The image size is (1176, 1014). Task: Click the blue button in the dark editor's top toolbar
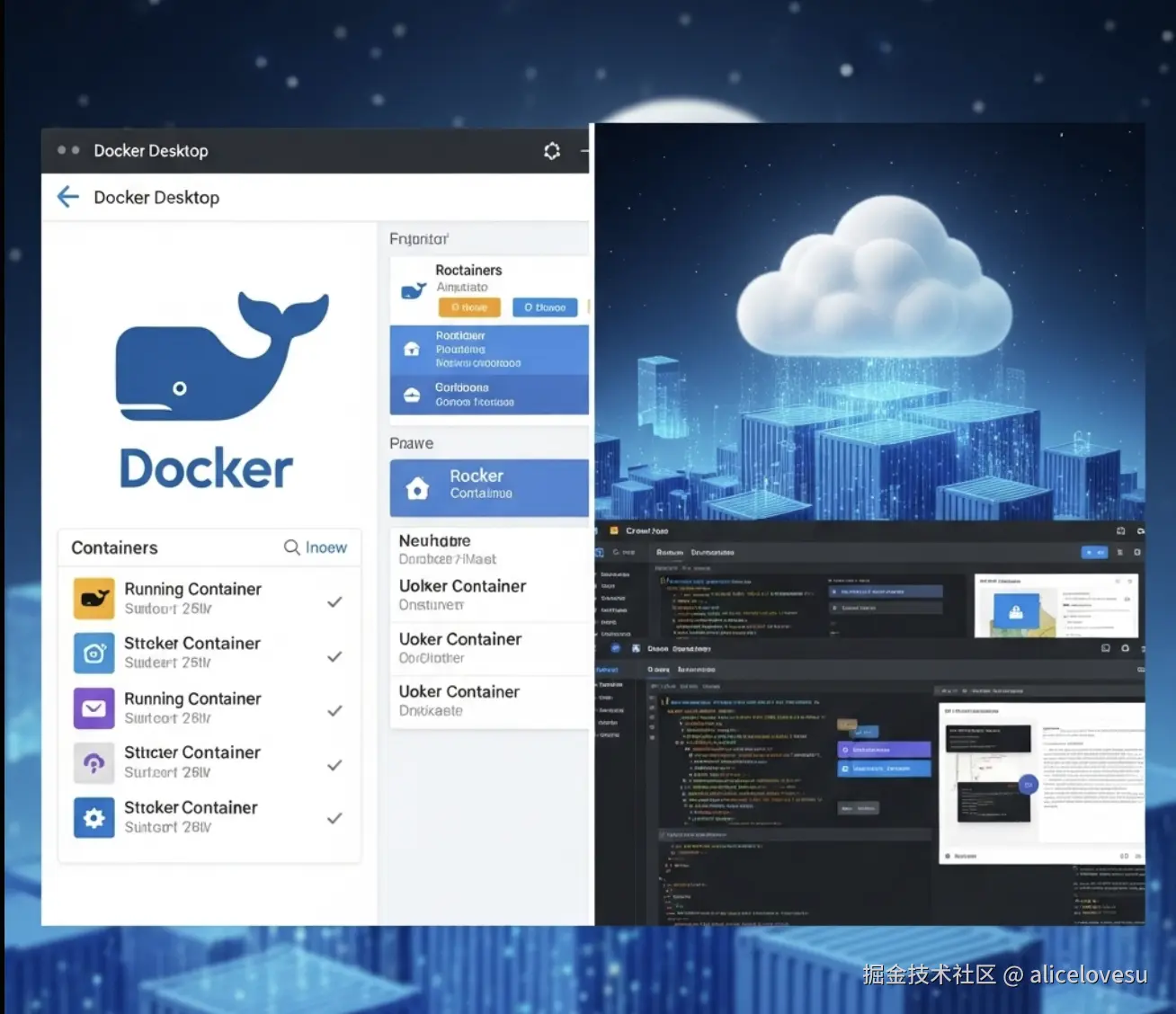tap(1094, 552)
